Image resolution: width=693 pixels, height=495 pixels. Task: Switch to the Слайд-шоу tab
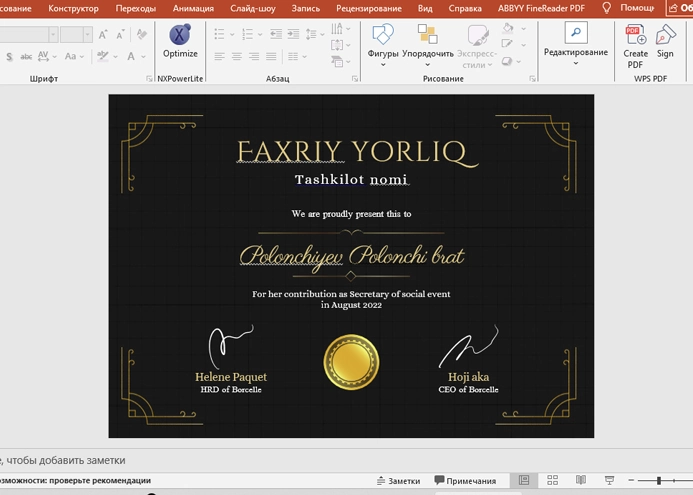tap(253, 8)
